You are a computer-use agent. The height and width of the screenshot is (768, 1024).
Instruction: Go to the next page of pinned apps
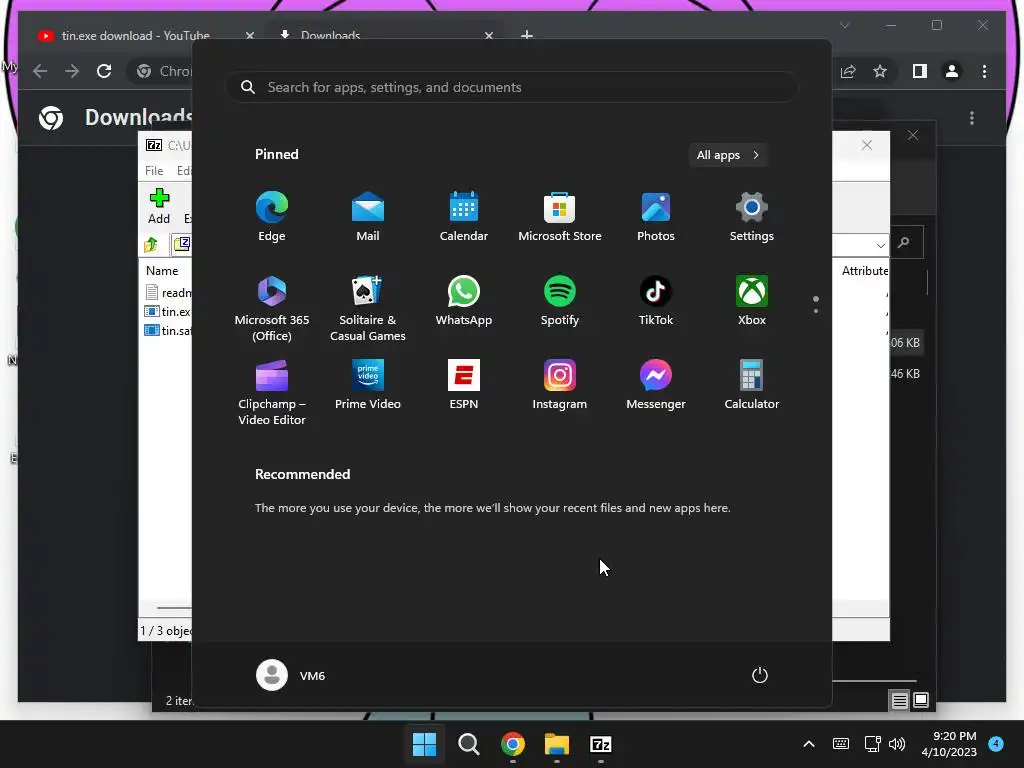pyautogui.click(x=816, y=310)
